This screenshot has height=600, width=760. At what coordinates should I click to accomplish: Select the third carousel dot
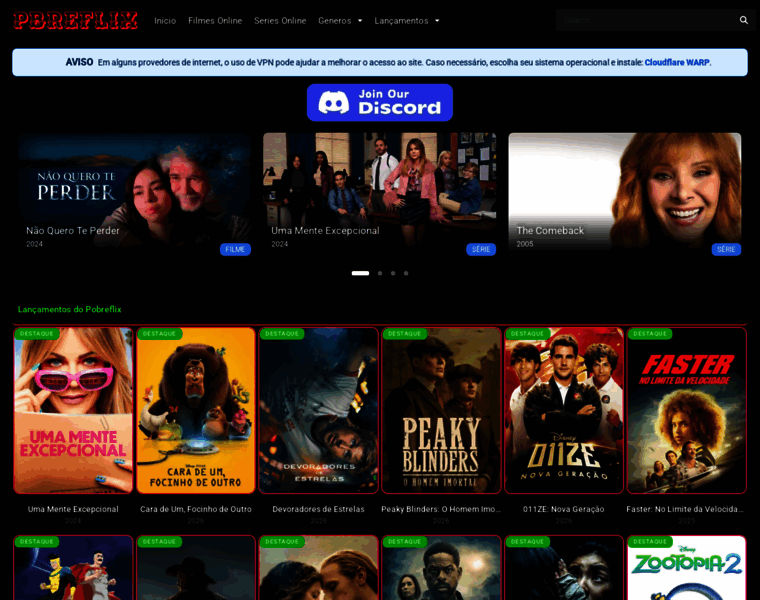(393, 273)
